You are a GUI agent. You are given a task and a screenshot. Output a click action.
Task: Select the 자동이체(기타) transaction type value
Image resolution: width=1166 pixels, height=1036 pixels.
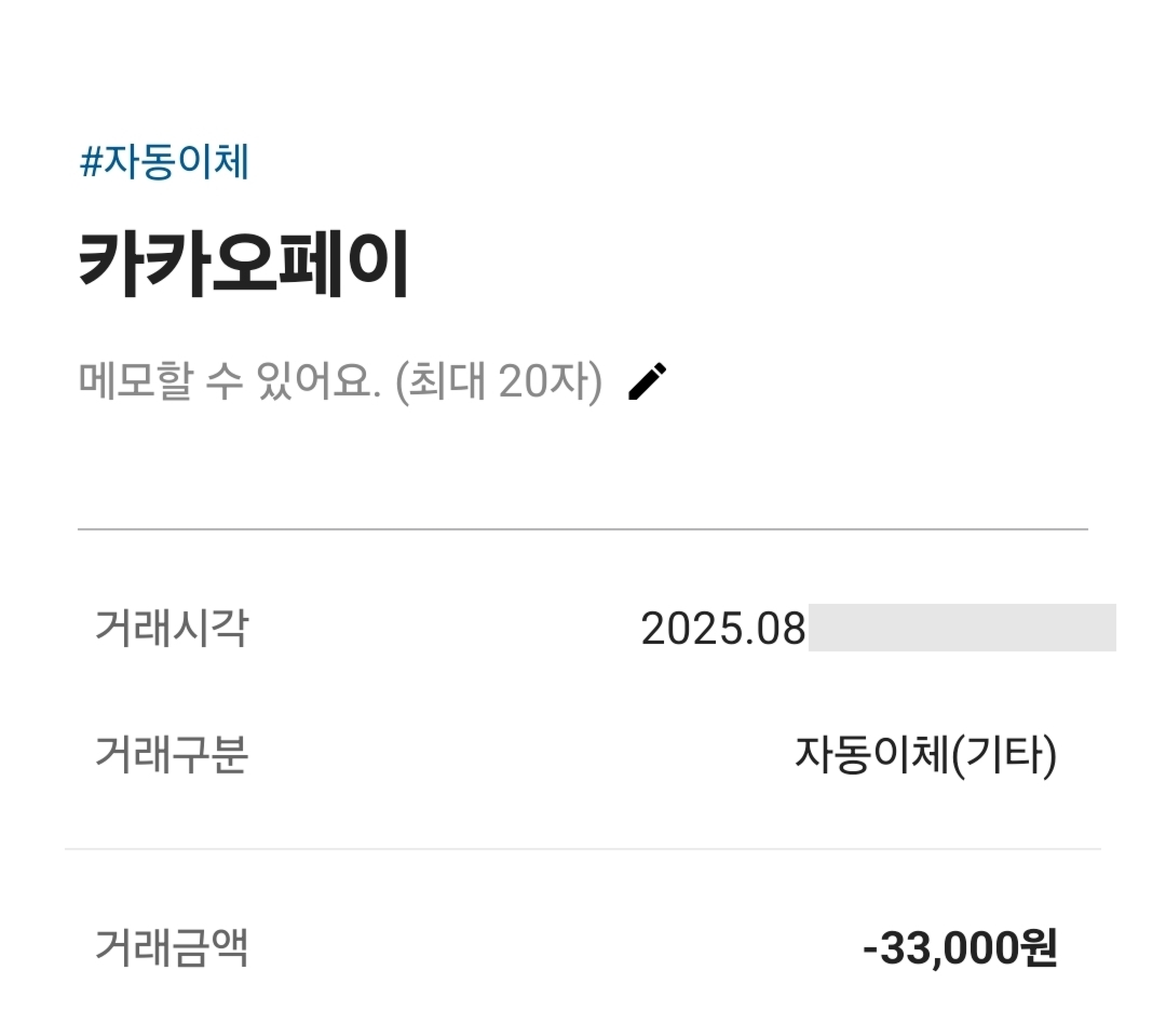[925, 756]
